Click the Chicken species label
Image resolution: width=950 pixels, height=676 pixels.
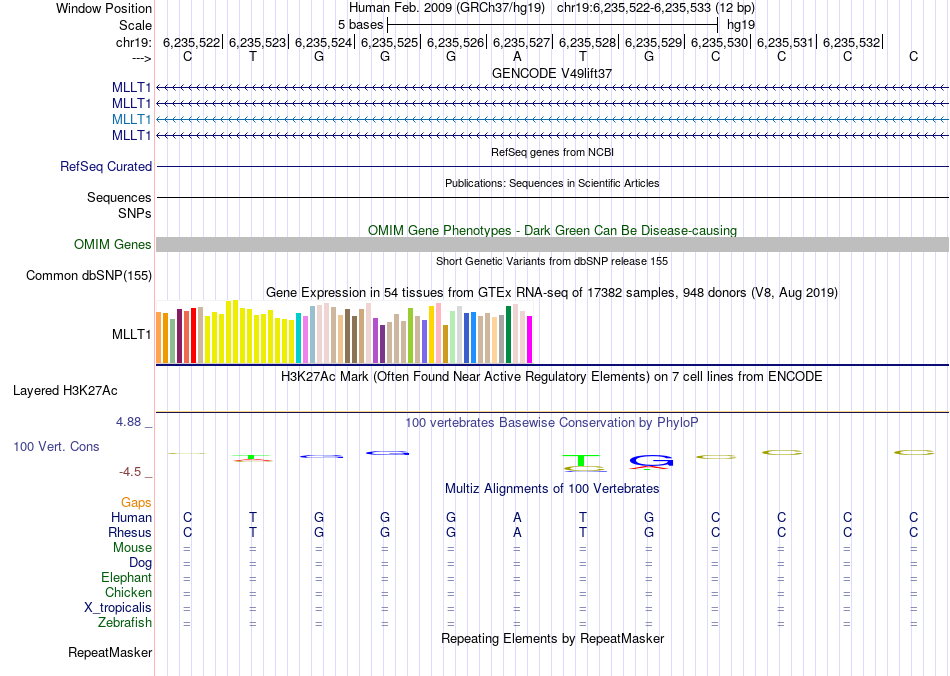tap(128, 592)
